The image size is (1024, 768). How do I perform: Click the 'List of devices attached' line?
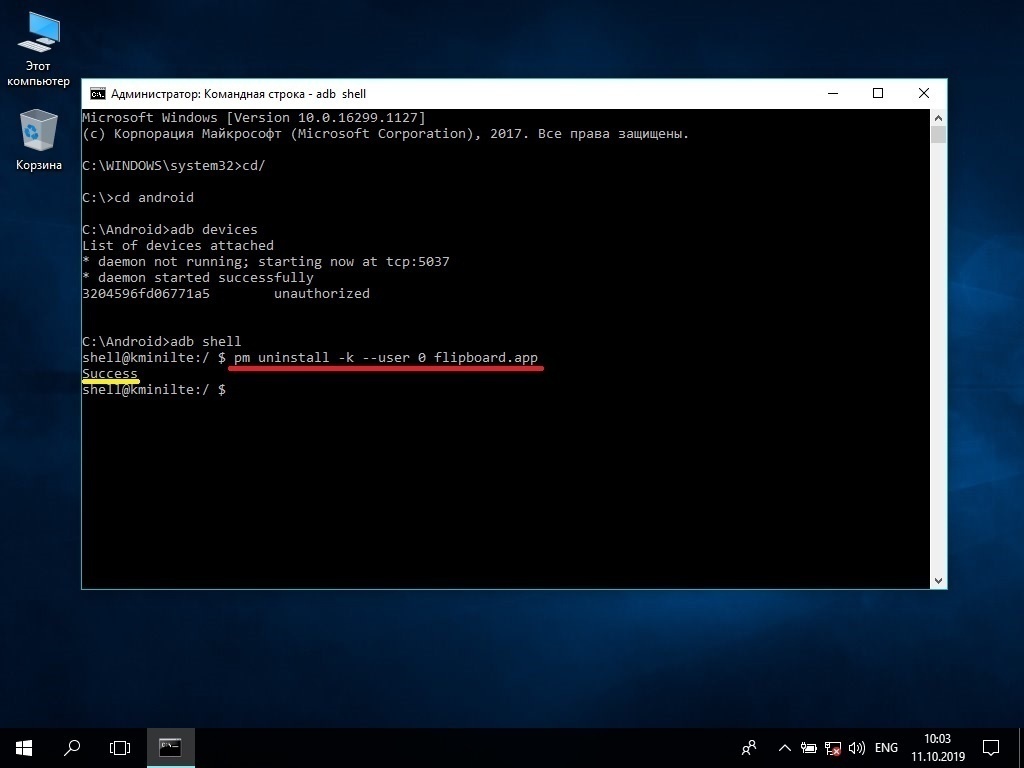[x=178, y=246]
